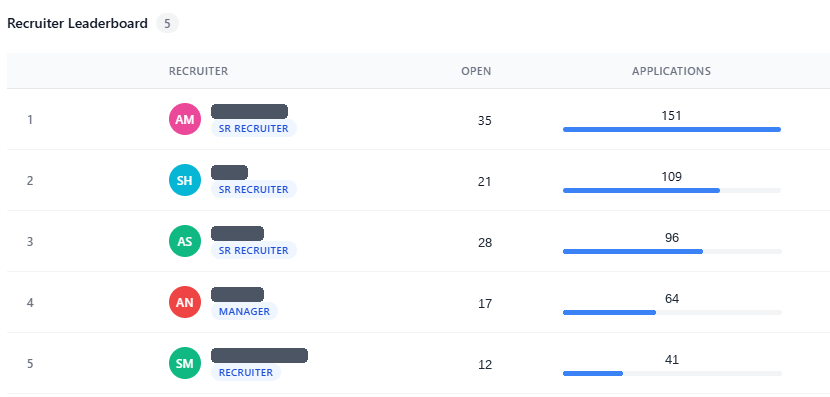Click rank number 2
This screenshot has width=830, height=397.
pos(30,181)
